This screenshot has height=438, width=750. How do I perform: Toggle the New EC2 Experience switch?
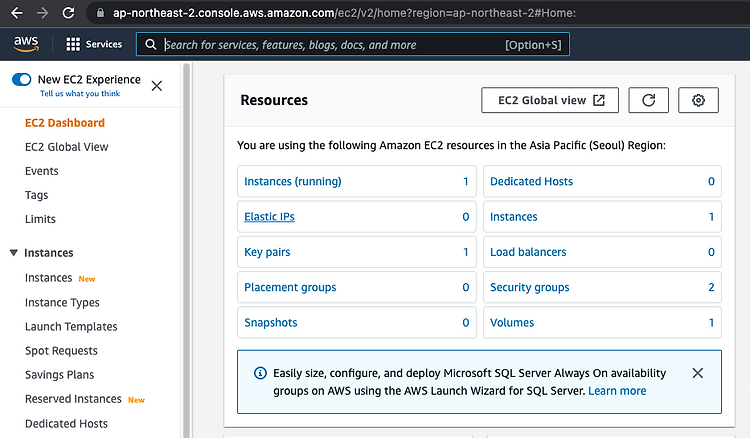pyautogui.click(x=21, y=79)
